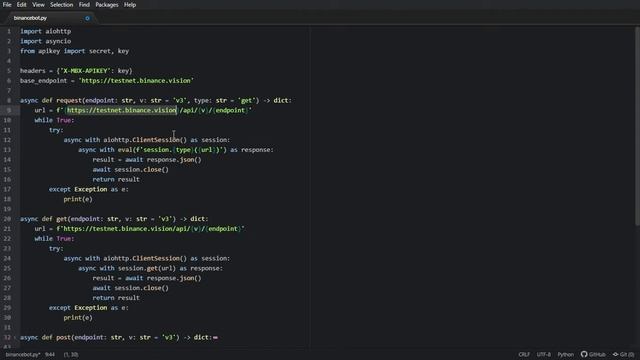640x360 pixels.
Task: Click the f-string URL on line 21
Action: coord(150,229)
